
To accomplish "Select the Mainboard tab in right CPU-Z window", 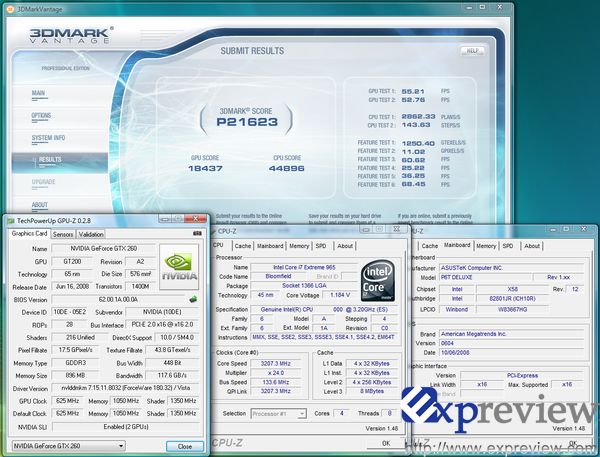I will pyautogui.click(x=457, y=245).
